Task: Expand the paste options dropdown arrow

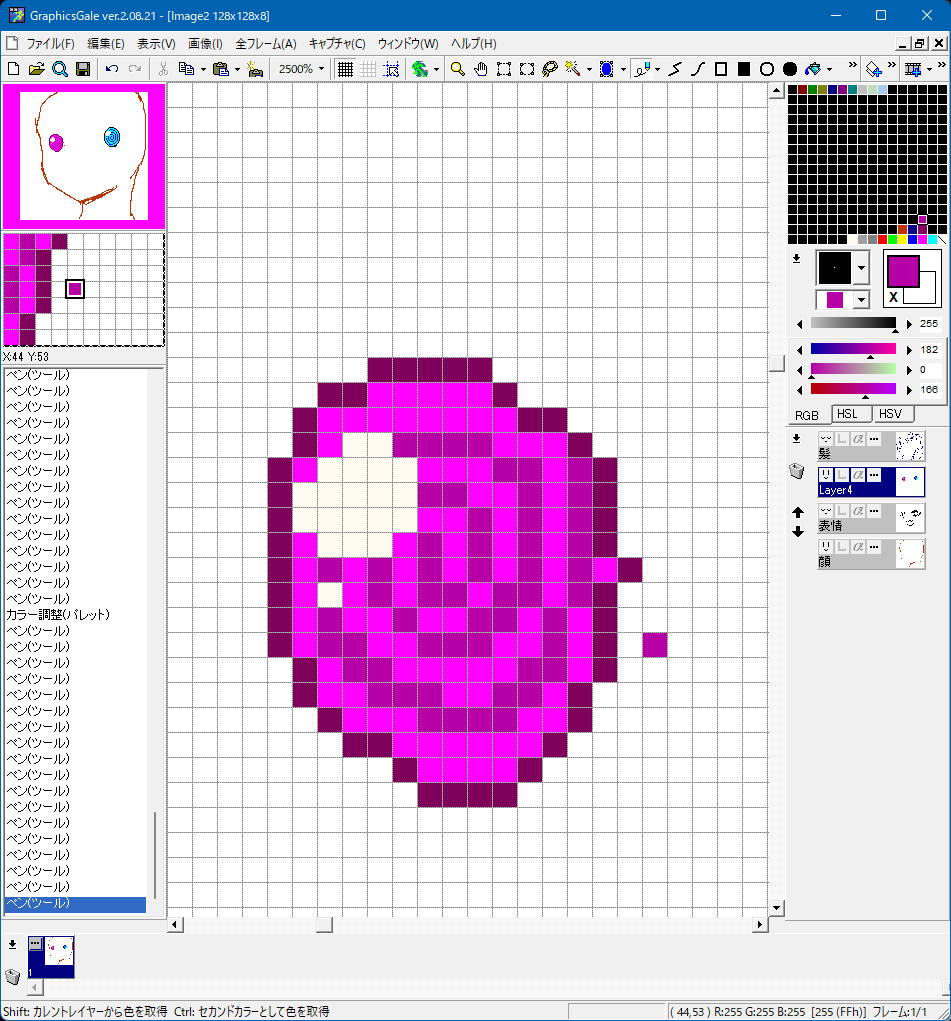Action: (237, 69)
